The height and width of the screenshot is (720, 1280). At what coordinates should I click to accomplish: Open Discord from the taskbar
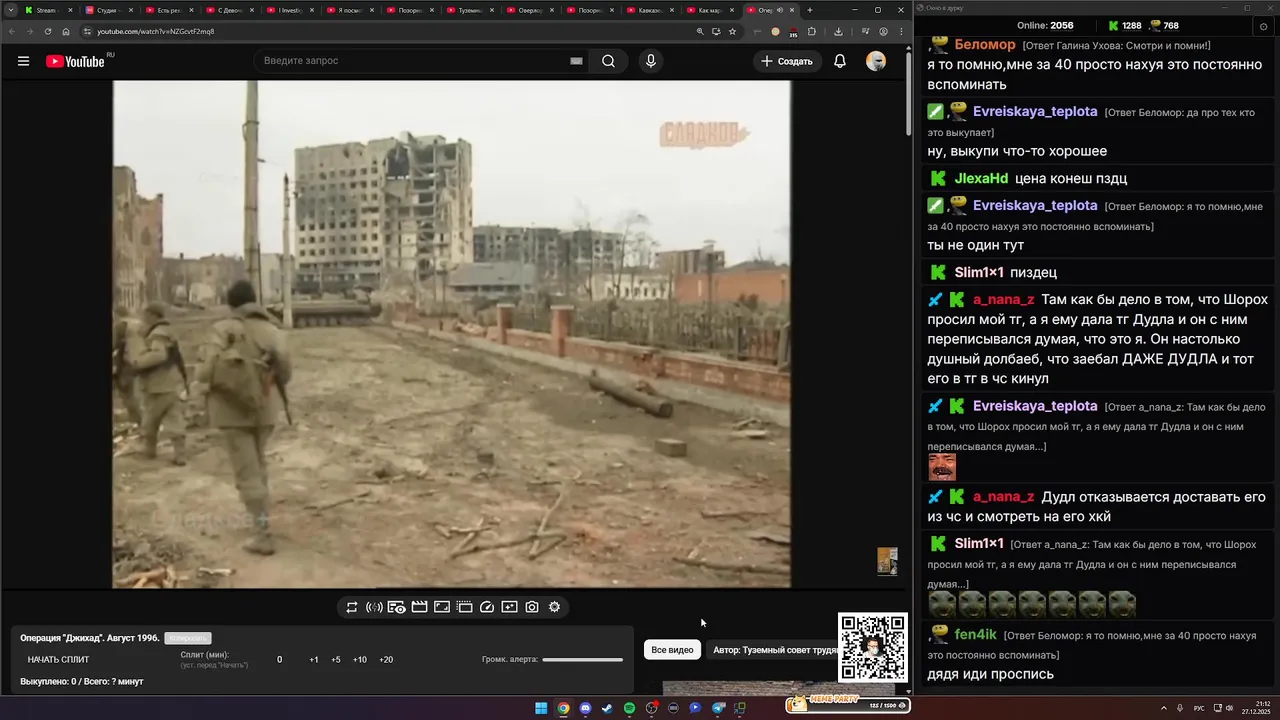click(x=585, y=708)
